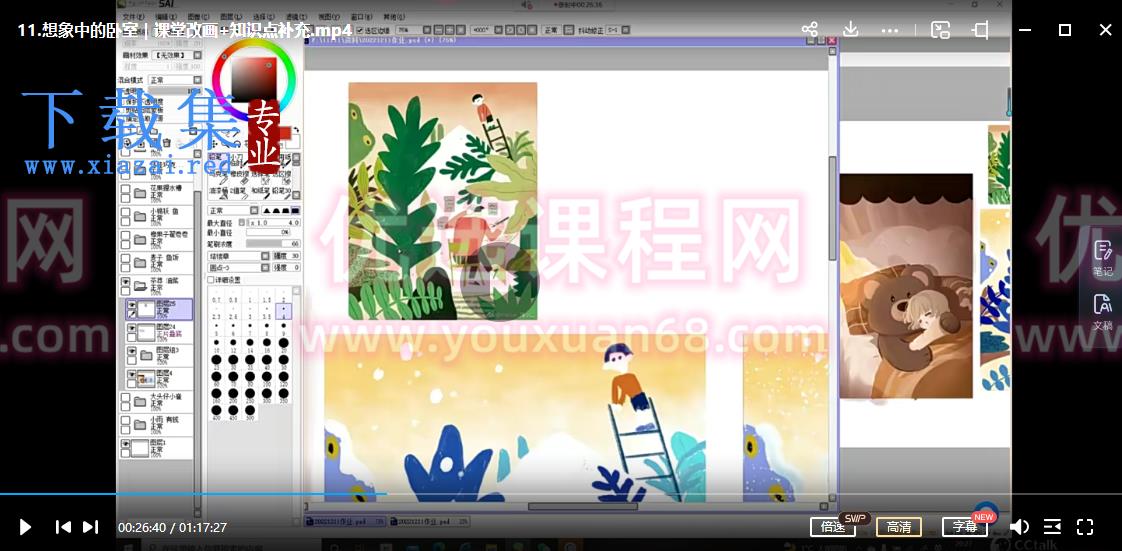Open the 其他 menu in SAI

394,16
